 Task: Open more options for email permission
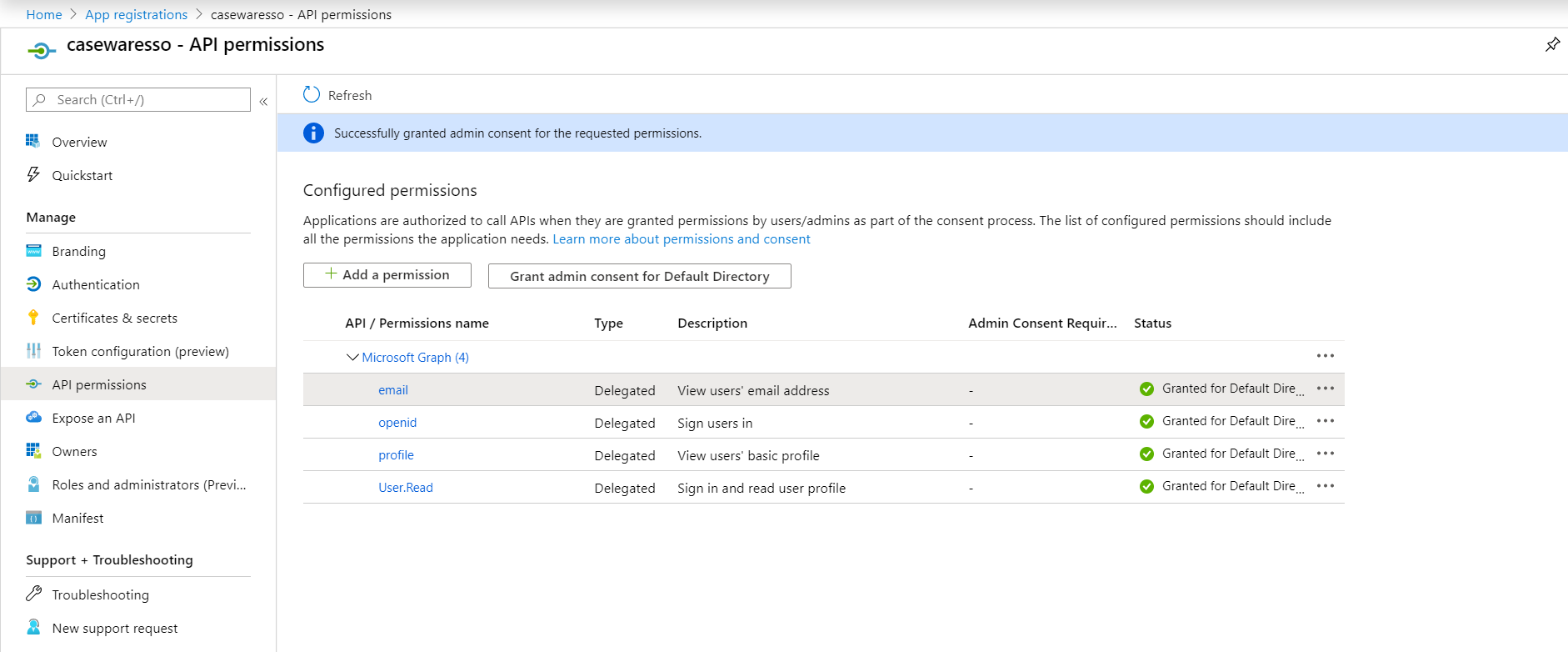coord(1325,389)
